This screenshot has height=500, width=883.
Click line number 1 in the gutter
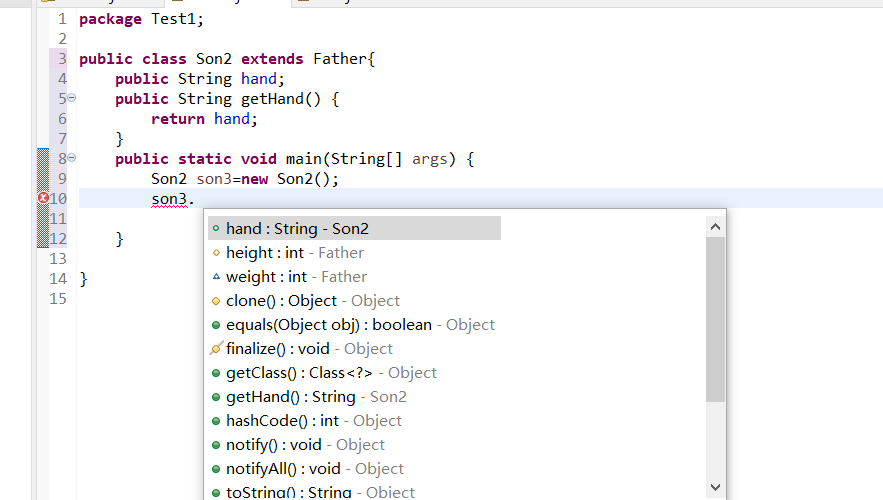click(62, 19)
